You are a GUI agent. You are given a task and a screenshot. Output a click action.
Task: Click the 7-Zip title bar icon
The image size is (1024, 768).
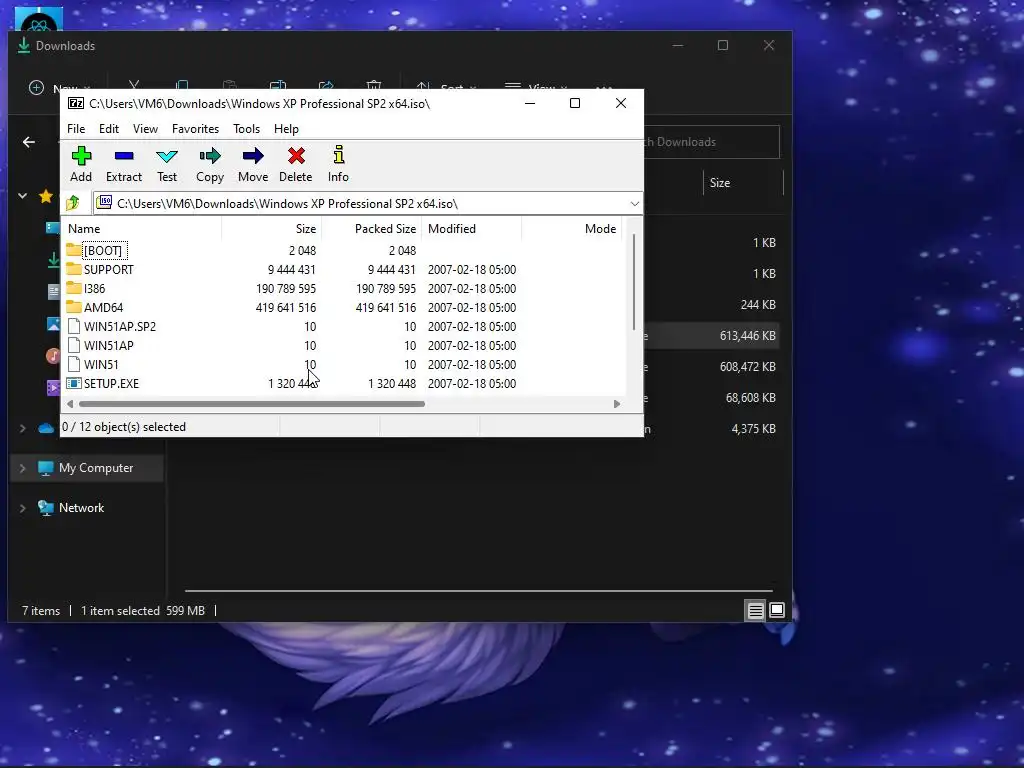pos(76,103)
